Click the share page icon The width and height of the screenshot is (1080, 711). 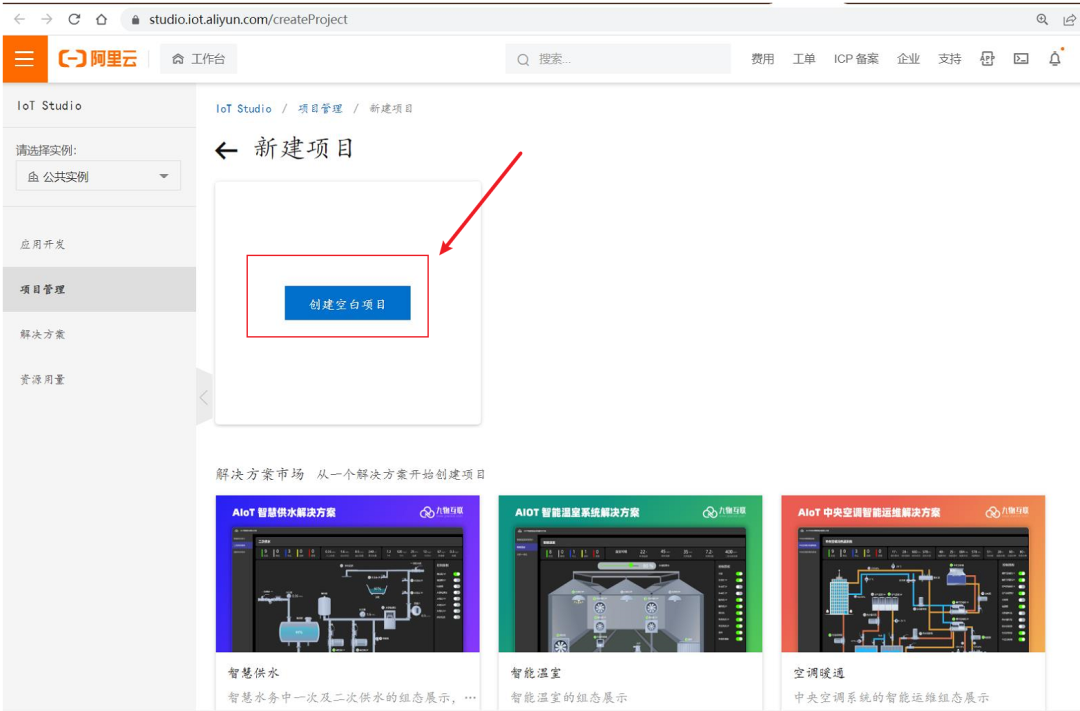[1070, 19]
